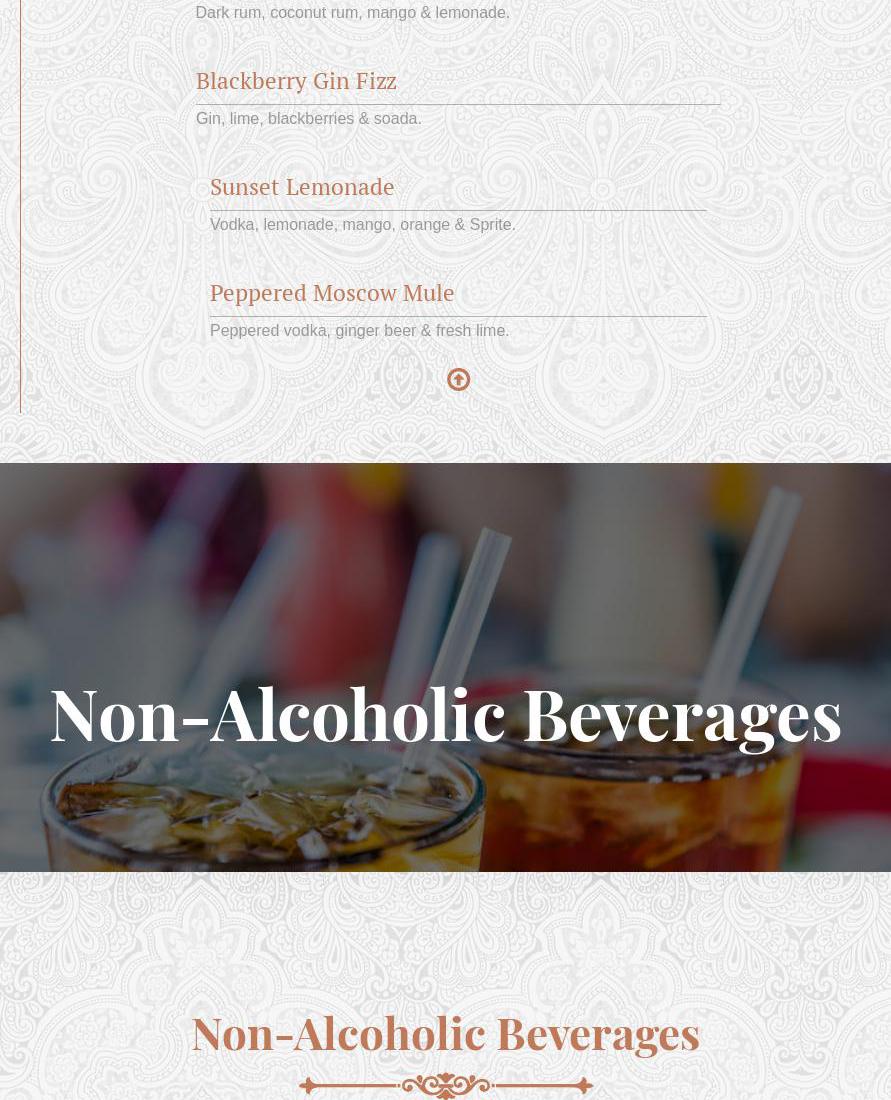The image size is (891, 1100).
Task: Click the gin, lime, blackberries description text
Action: [308, 119]
